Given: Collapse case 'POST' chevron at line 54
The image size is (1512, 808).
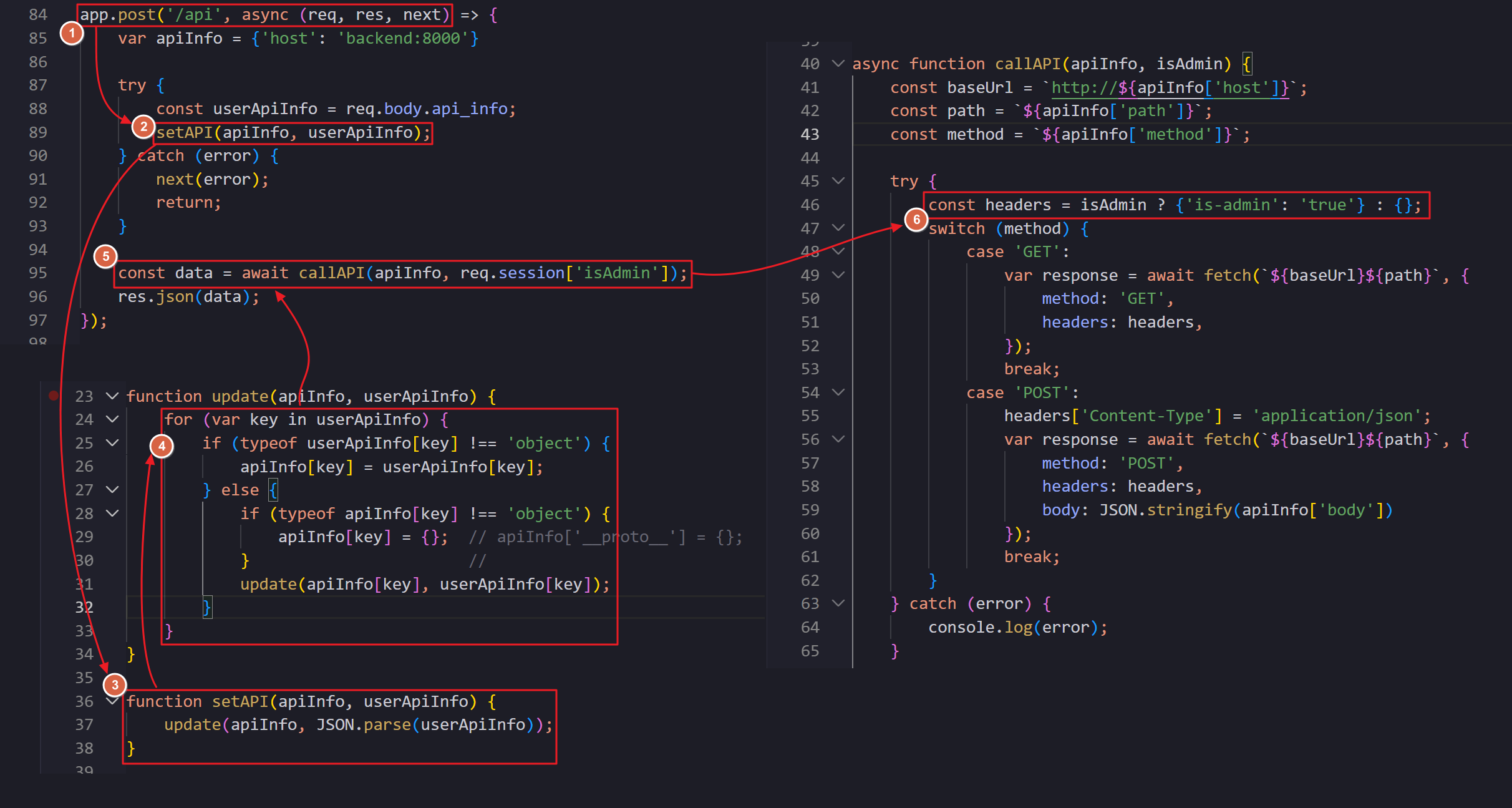Looking at the screenshot, I should pyautogui.click(x=838, y=392).
